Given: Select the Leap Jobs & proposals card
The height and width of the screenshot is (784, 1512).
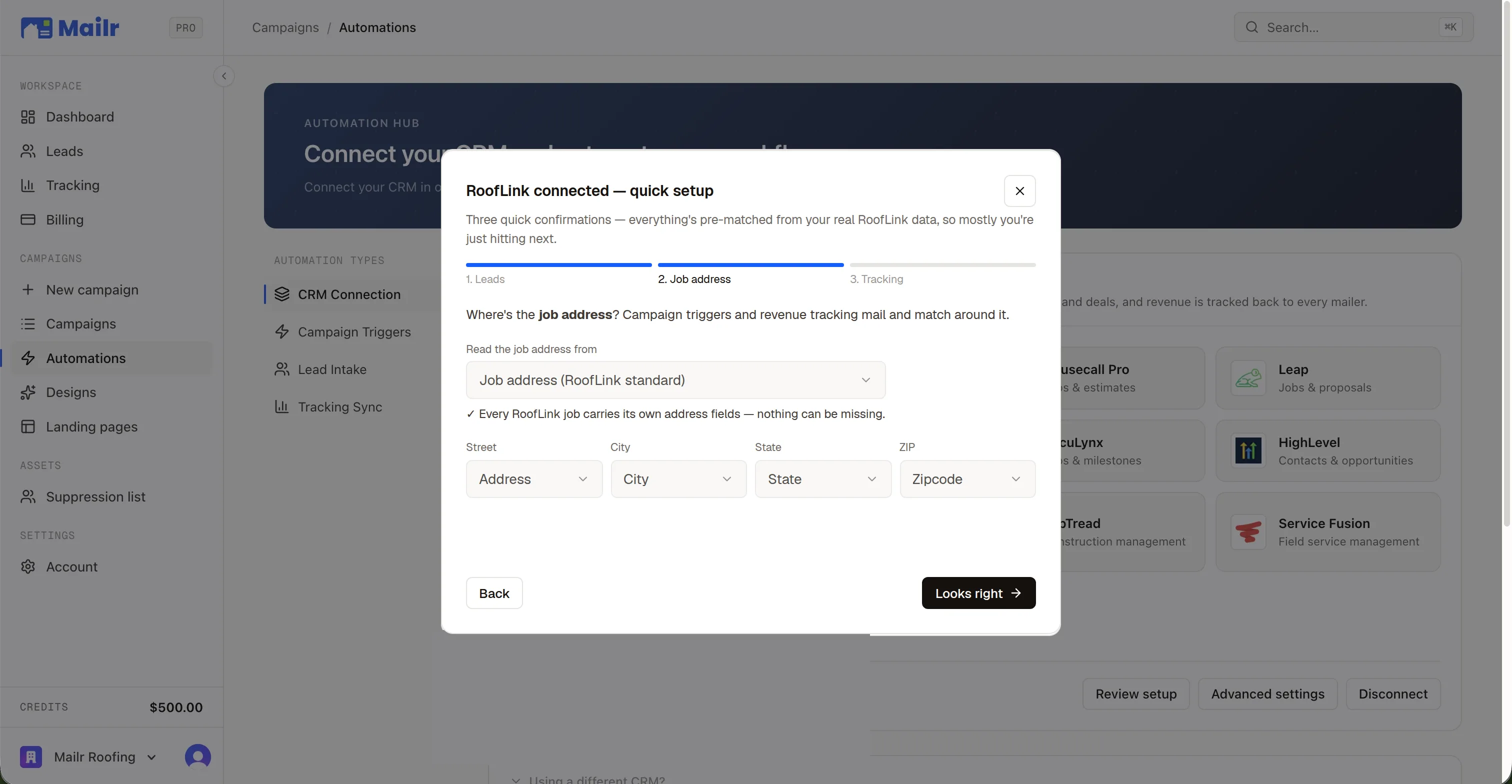Looking at the screenshot, I should click(1327, 378).
